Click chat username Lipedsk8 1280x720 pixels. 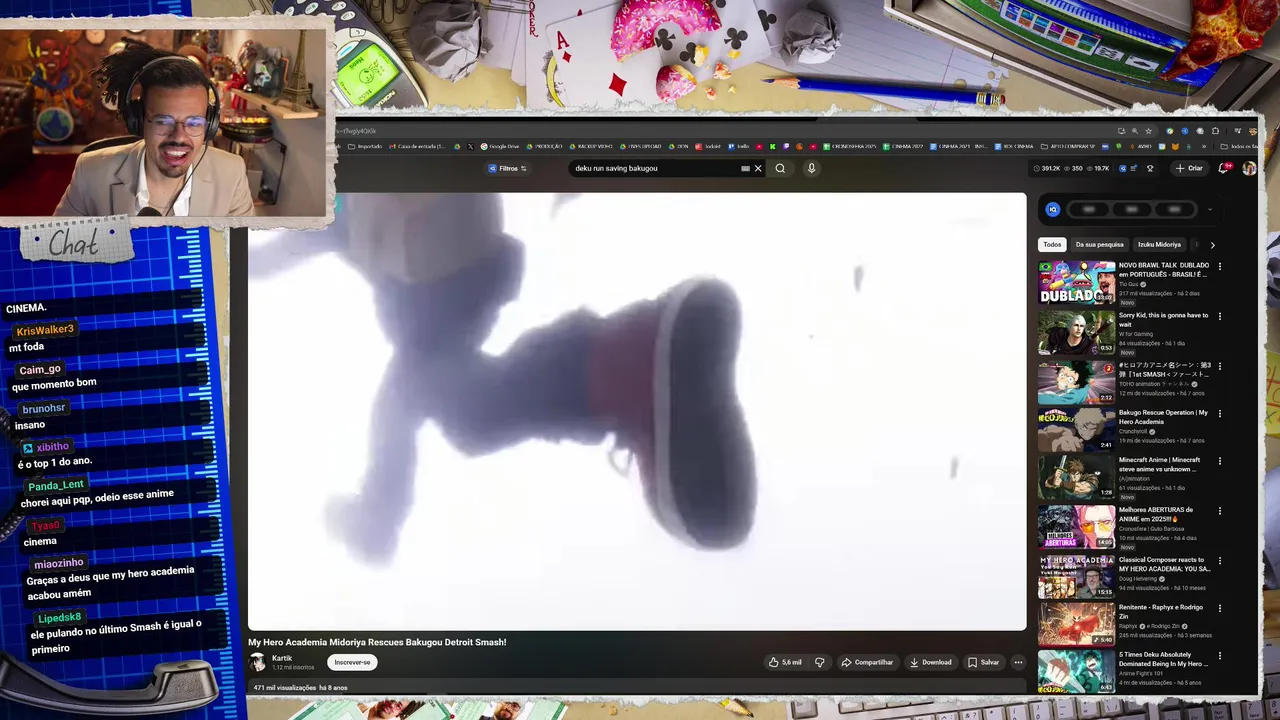tap(61, 618)
